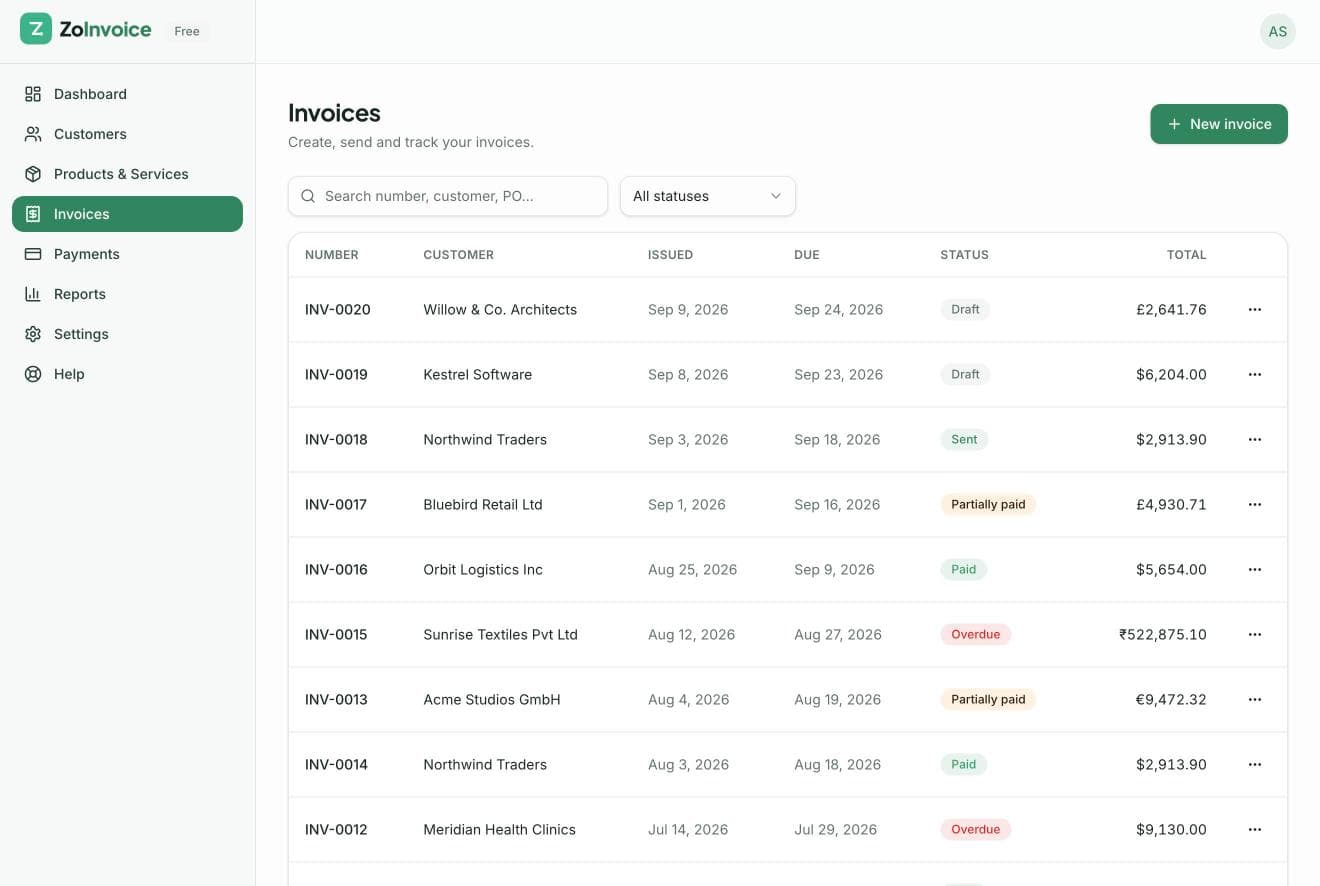
Task: Click the Partially paid status on INV-0013
Action: (988, 700)
